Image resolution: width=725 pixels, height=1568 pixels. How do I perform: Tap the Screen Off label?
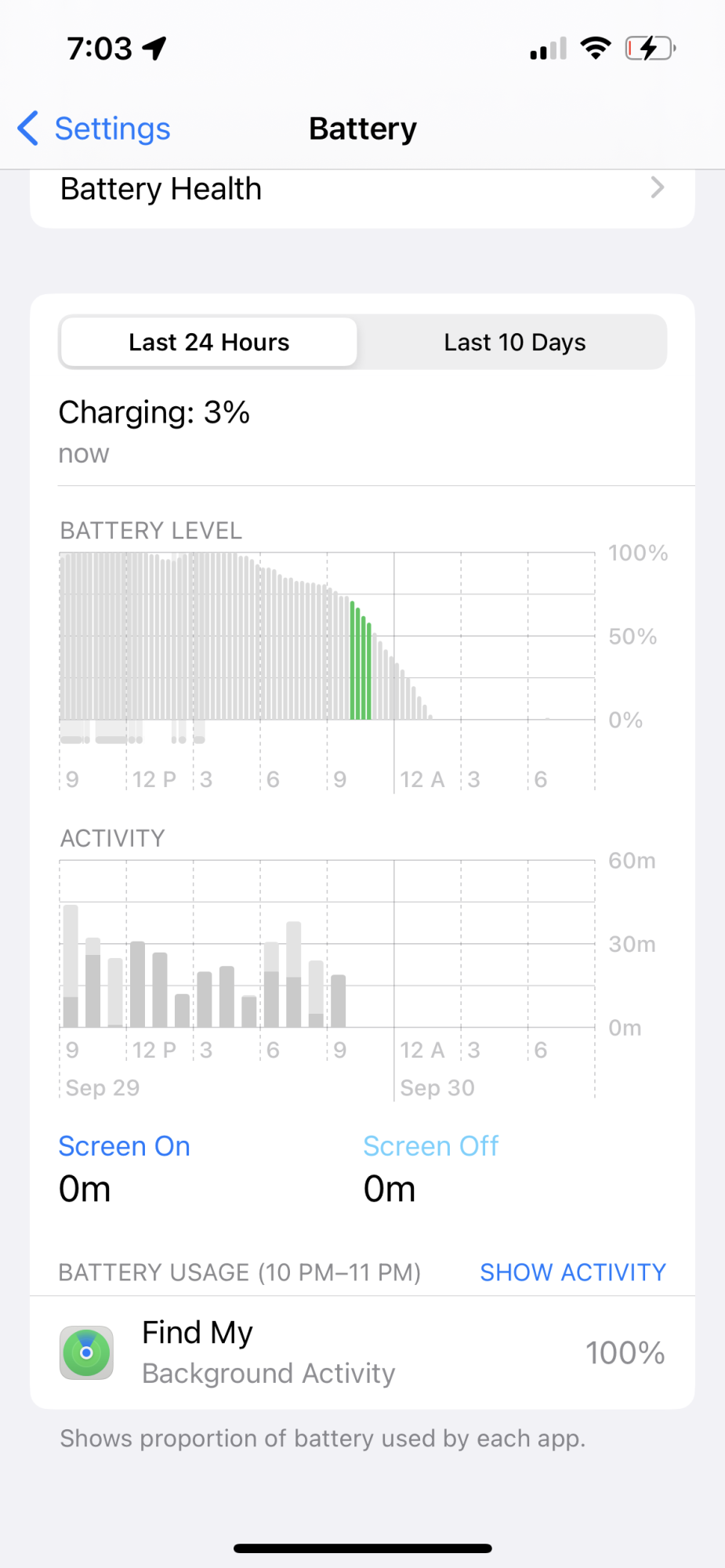(430, 1146)
